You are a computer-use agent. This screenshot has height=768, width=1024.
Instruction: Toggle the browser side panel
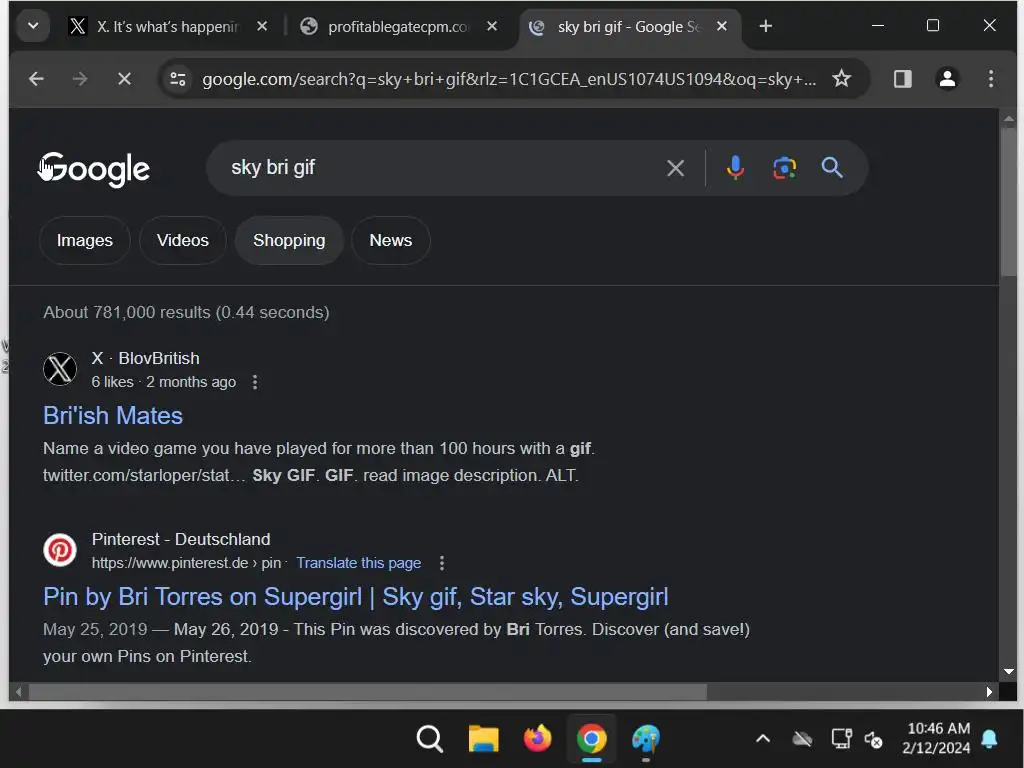903,79
